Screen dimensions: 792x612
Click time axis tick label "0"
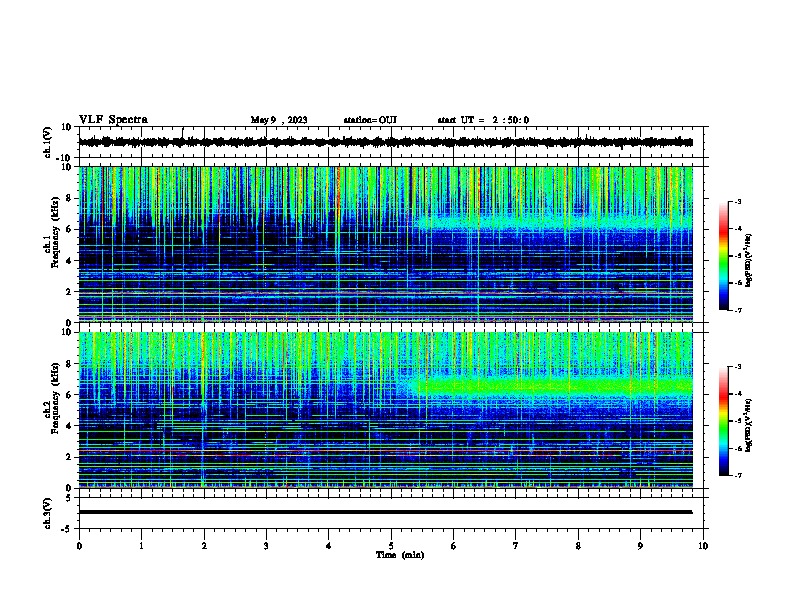(79, 546)
